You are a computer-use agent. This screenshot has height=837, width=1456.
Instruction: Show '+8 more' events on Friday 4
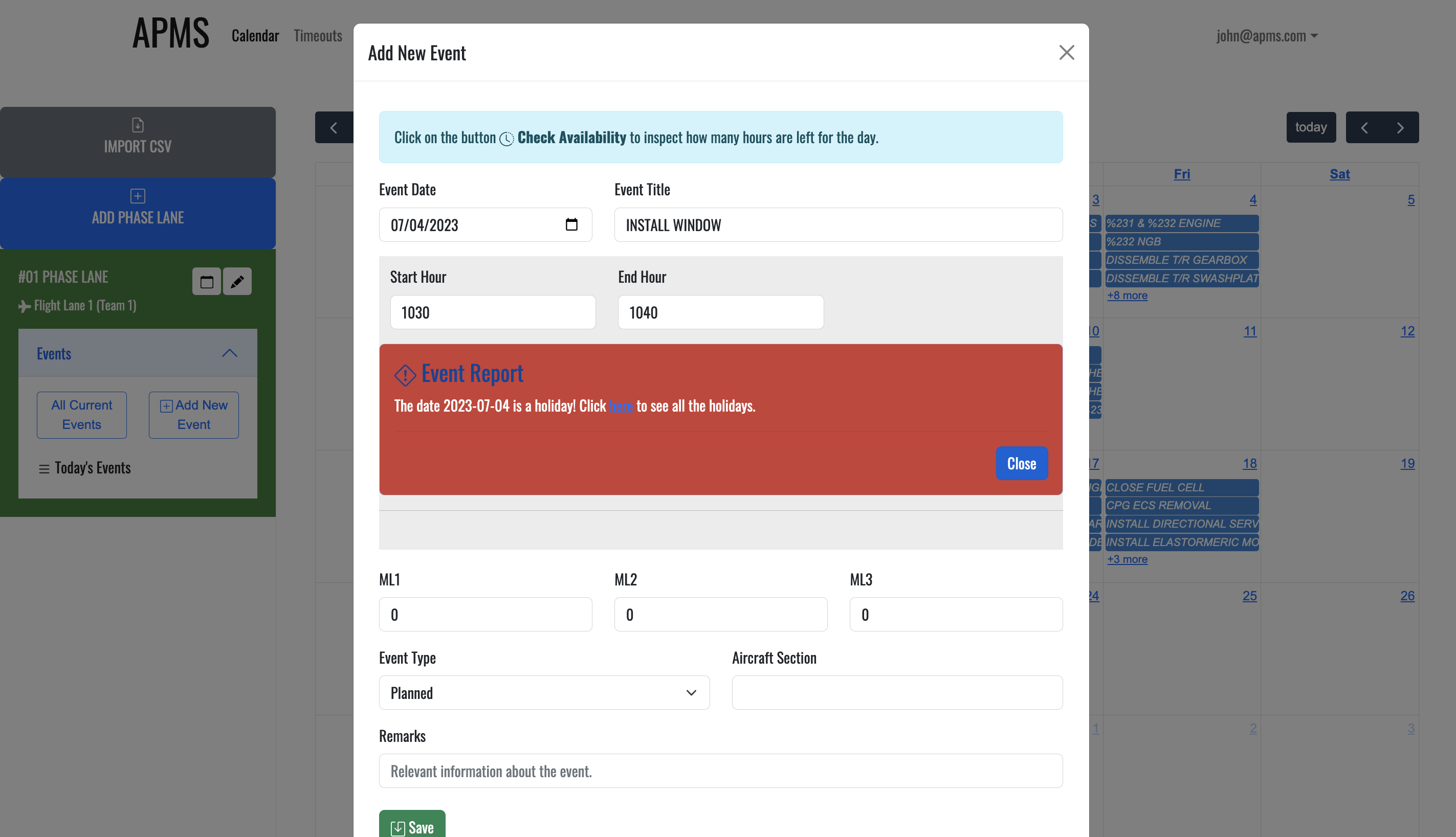[1127, 296]
